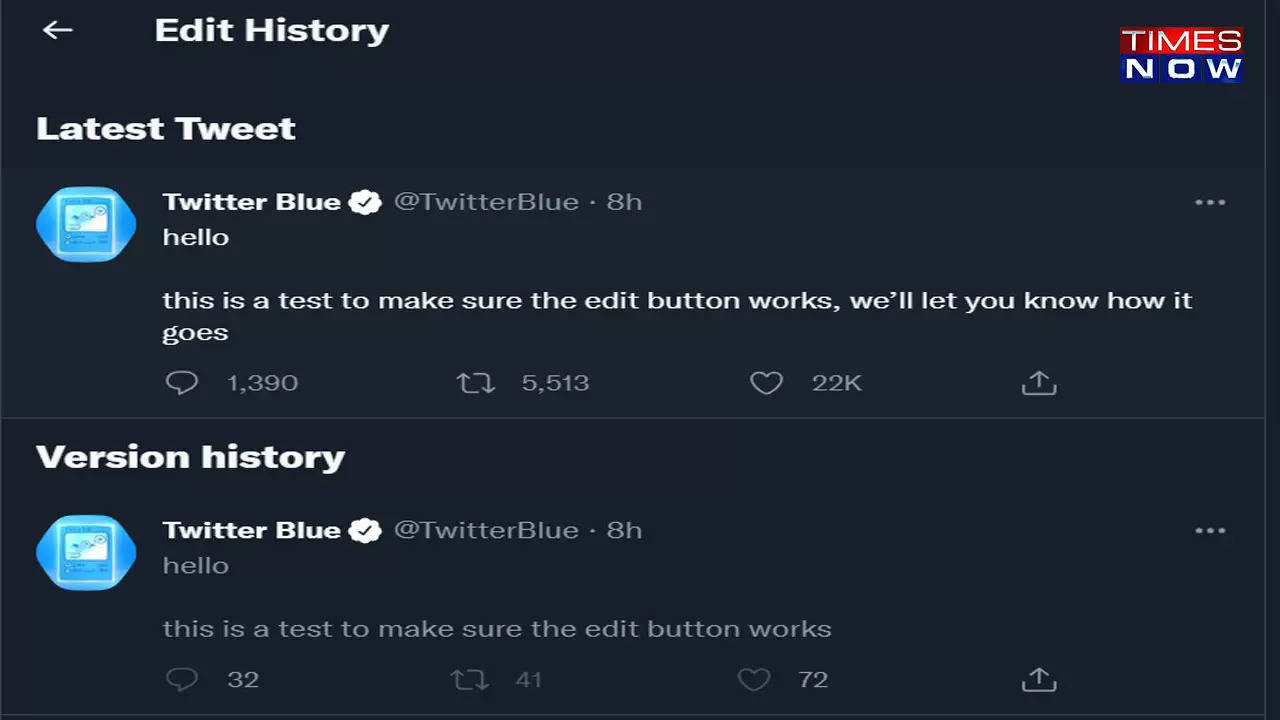
Task: Retweet the latest tweet version
Action: point(475,383)
